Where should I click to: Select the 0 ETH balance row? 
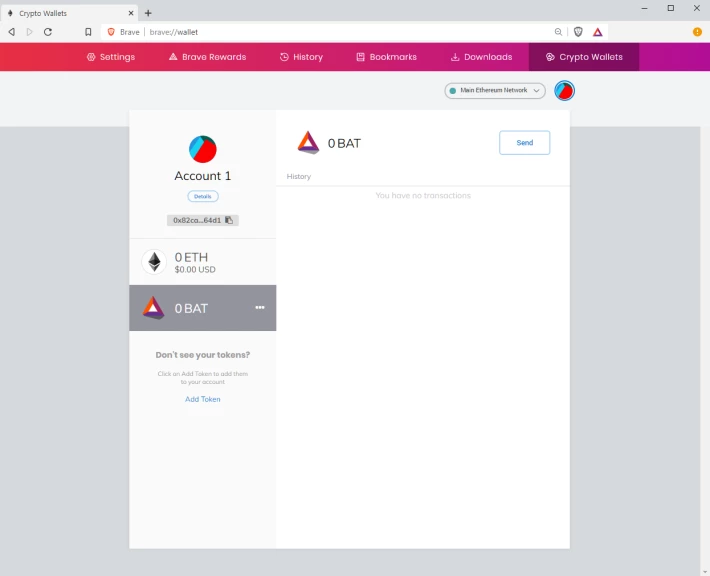(202, 262)
